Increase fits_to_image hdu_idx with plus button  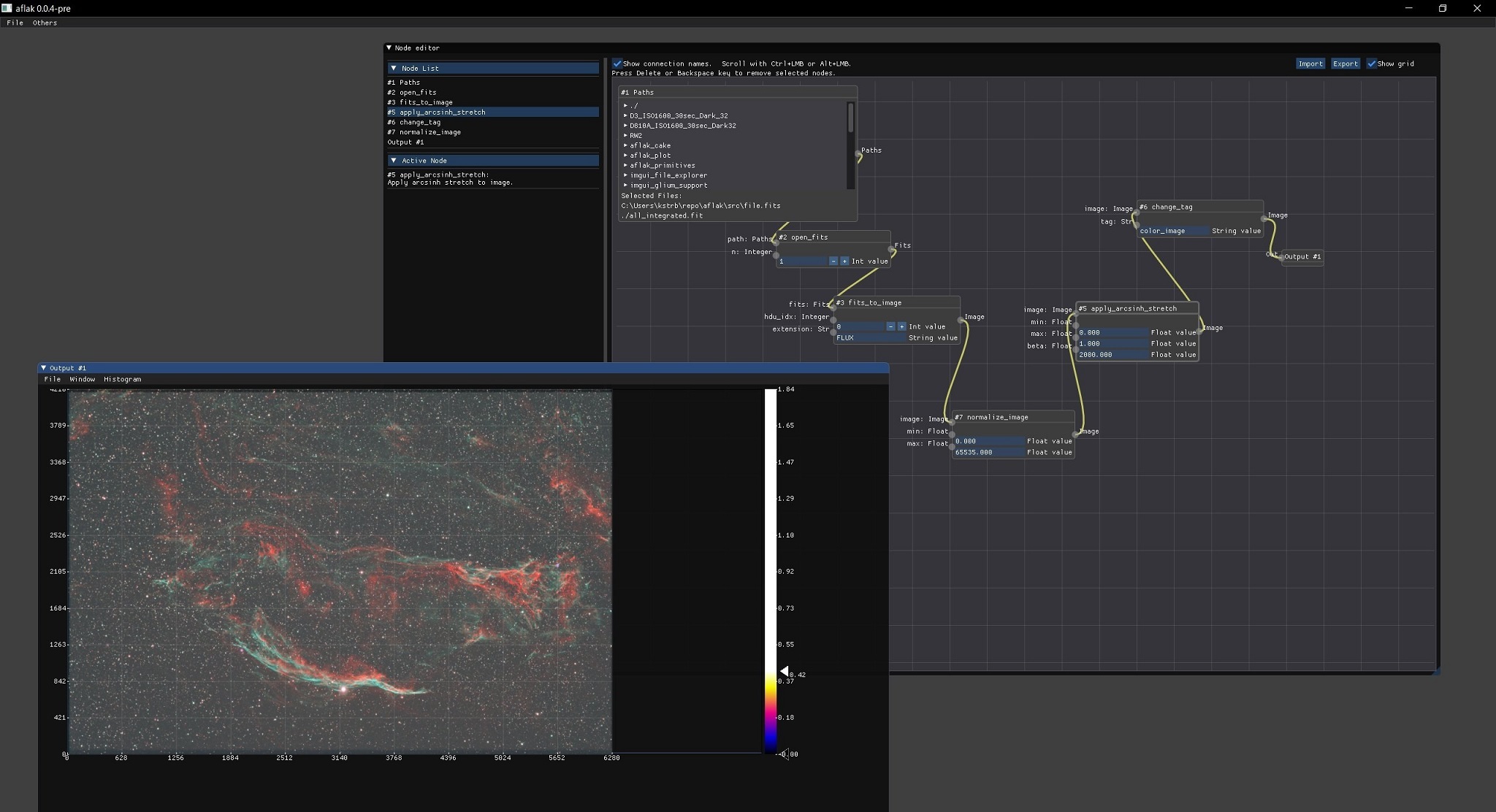pos(902,326)
